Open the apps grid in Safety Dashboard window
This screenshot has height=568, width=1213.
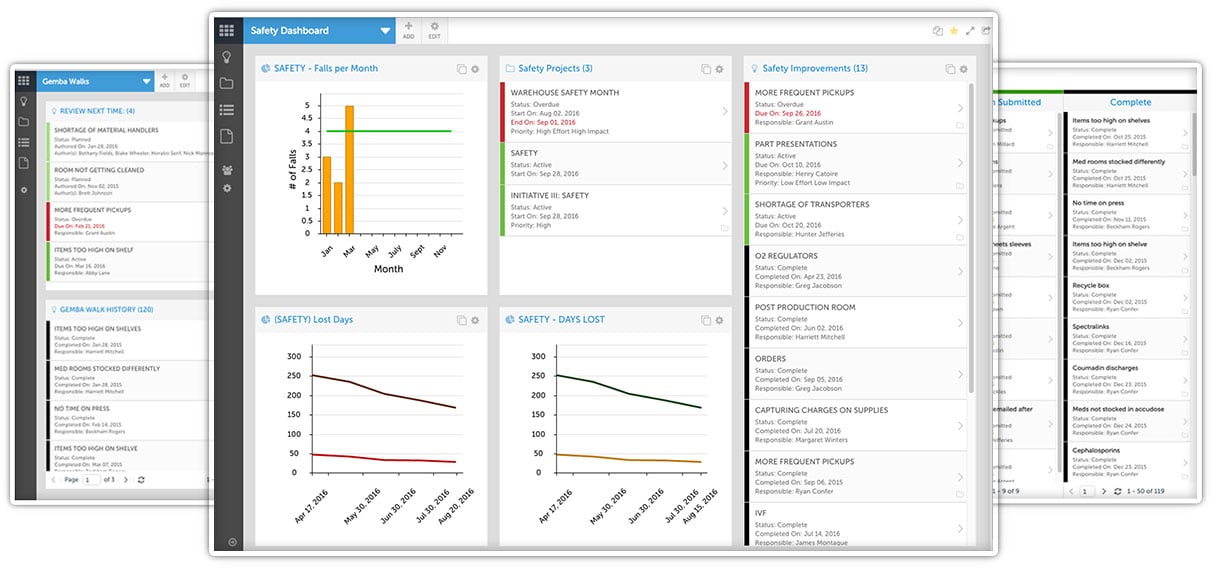227,31
